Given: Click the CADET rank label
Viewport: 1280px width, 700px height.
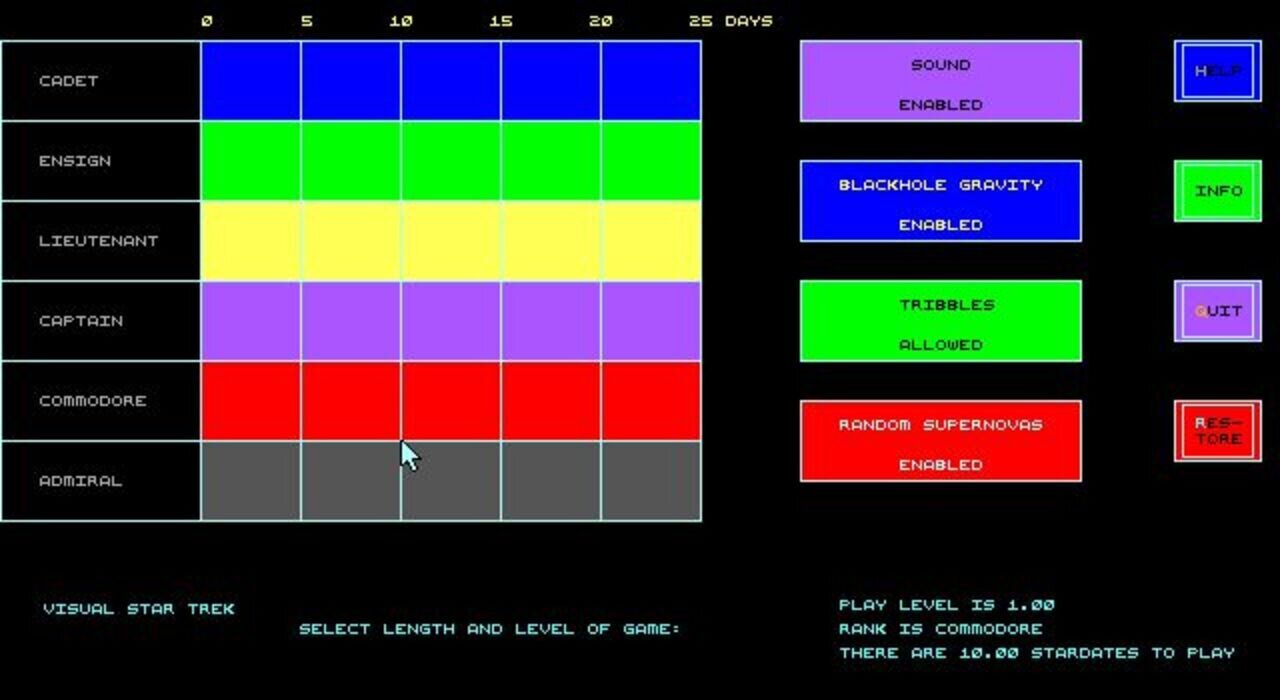Looking at the screenshot, I should pyautogui.click(x=68, y=81).
